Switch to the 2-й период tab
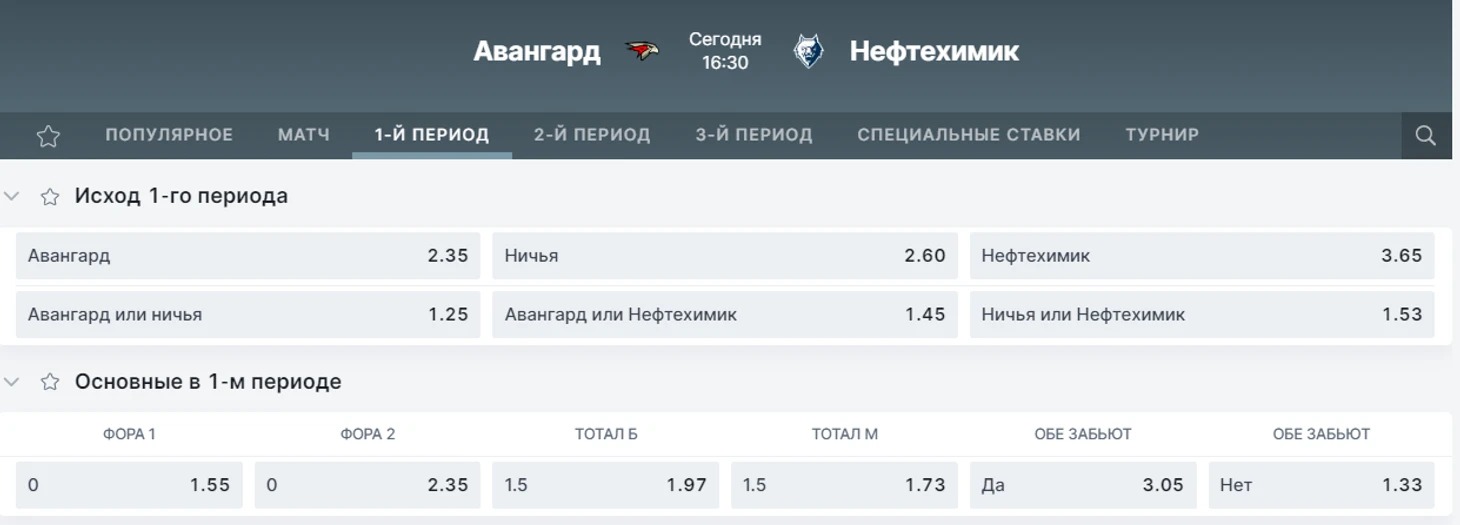1460x525 pixels. [592, 135]
